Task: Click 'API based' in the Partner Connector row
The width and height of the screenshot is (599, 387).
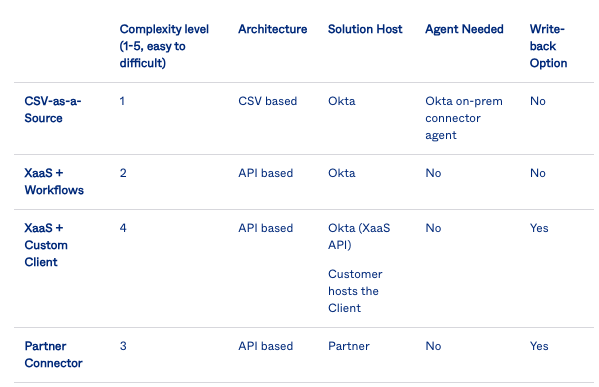Action: pyautogui.click(x=266, y=346)
